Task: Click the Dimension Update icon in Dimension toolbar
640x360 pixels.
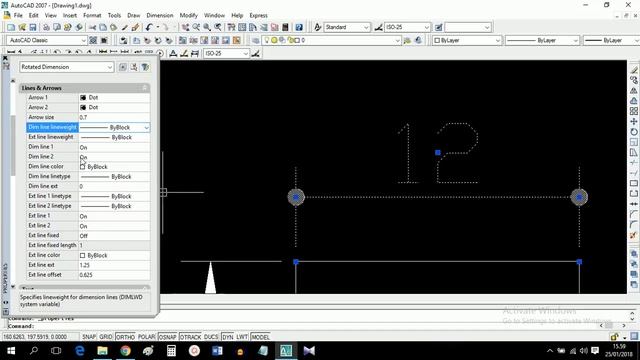Action: tap(195, 53)
